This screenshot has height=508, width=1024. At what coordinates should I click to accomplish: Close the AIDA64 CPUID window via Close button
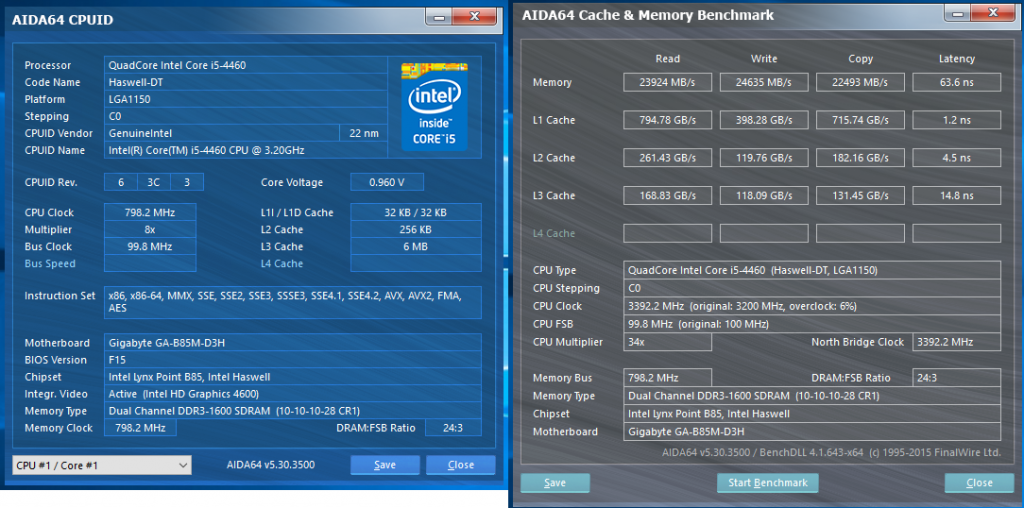point(460,465)
